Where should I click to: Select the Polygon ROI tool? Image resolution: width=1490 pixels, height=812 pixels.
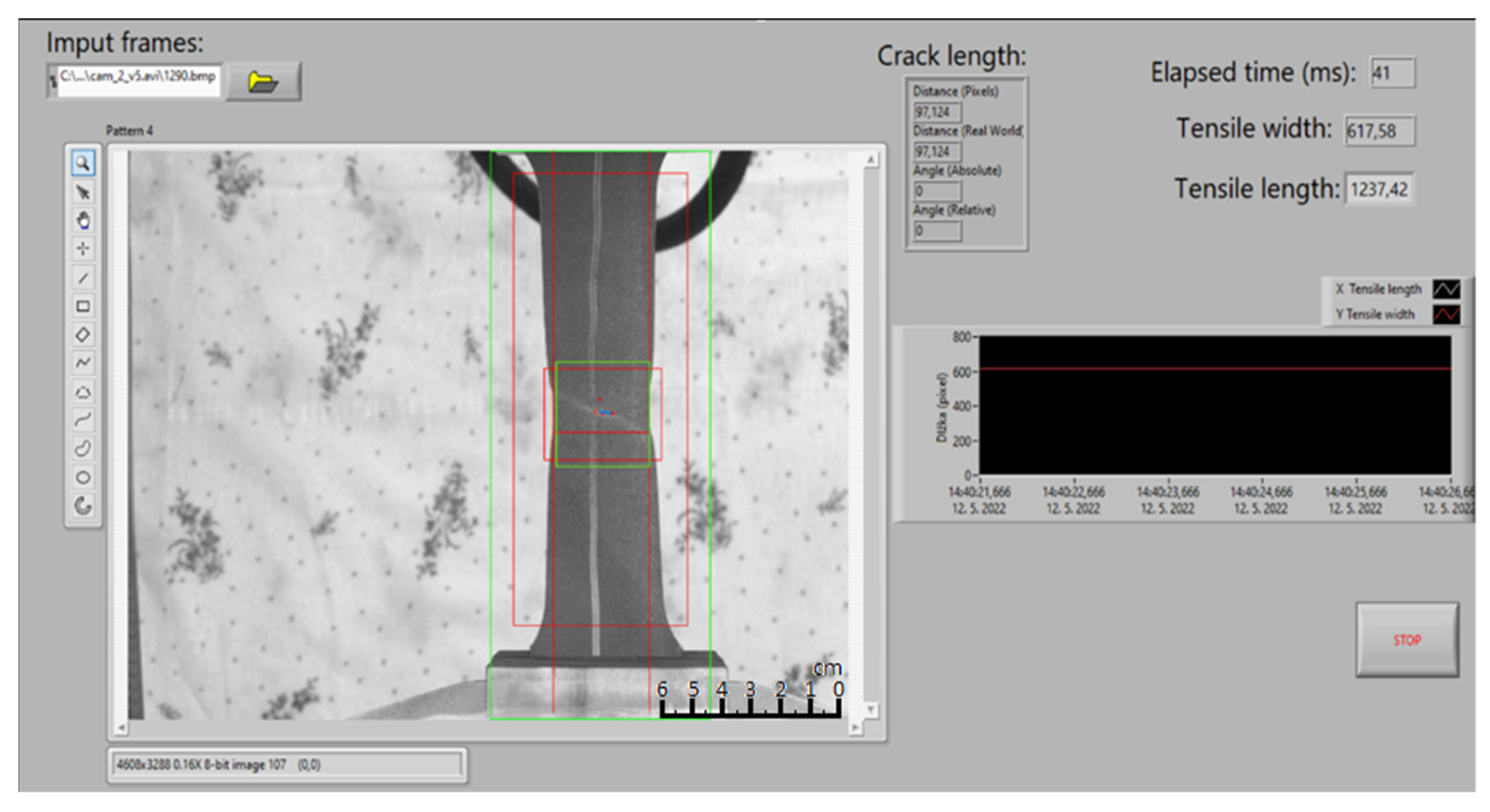pos(83,392)
